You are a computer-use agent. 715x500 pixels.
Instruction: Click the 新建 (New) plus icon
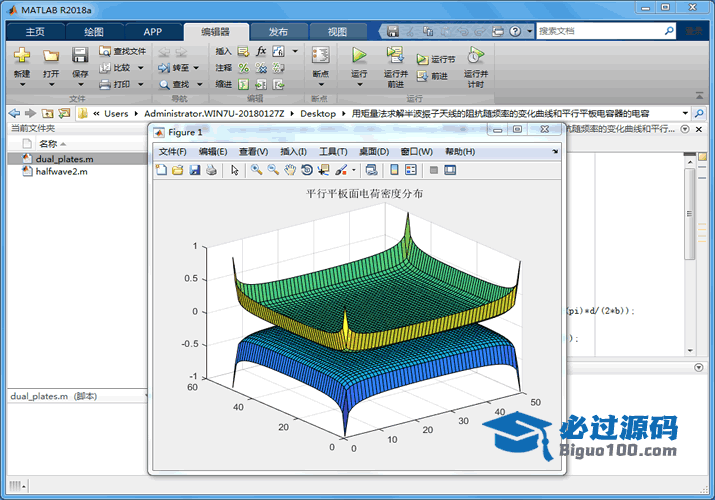click(21, 55)
